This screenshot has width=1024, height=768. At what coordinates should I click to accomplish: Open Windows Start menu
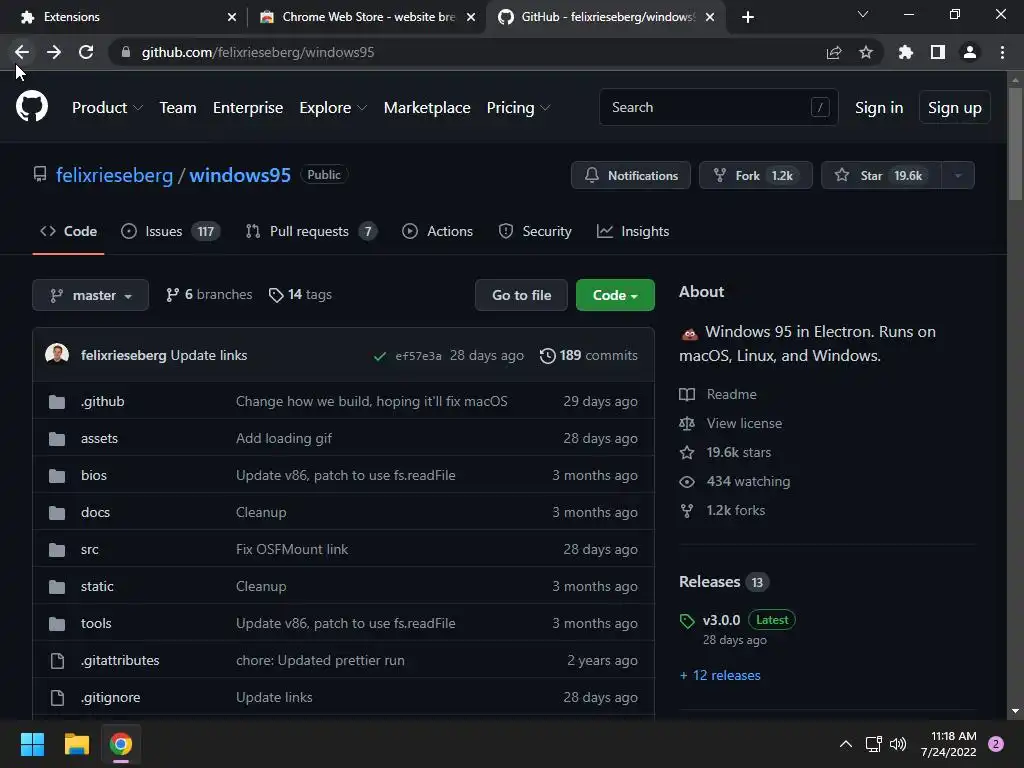point(32,744)
